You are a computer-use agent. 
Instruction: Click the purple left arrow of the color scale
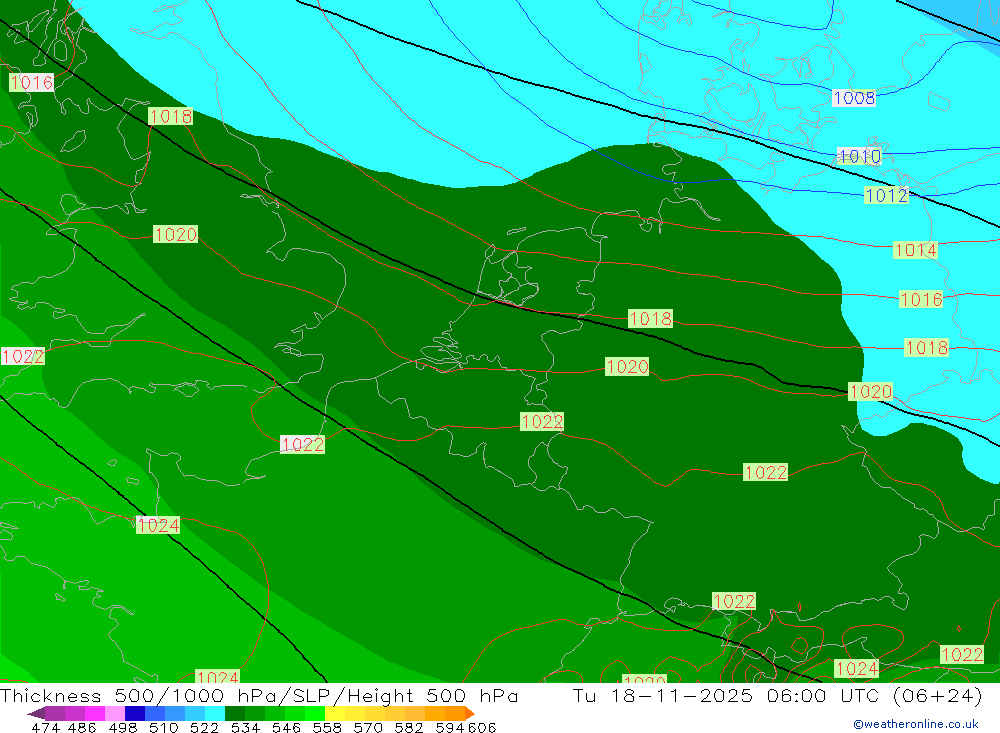click(x=35, y=713)
